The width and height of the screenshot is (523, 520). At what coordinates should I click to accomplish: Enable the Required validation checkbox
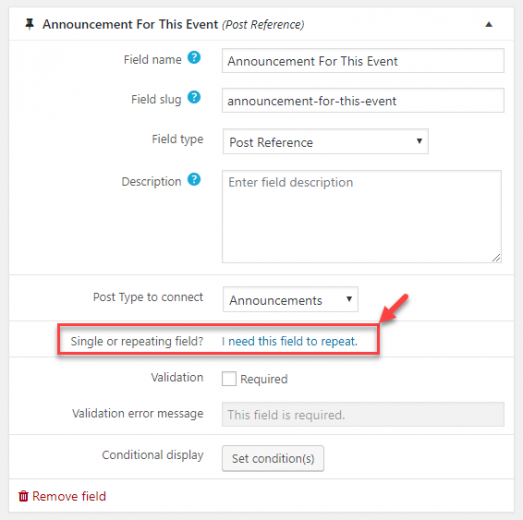click(229, 379)
